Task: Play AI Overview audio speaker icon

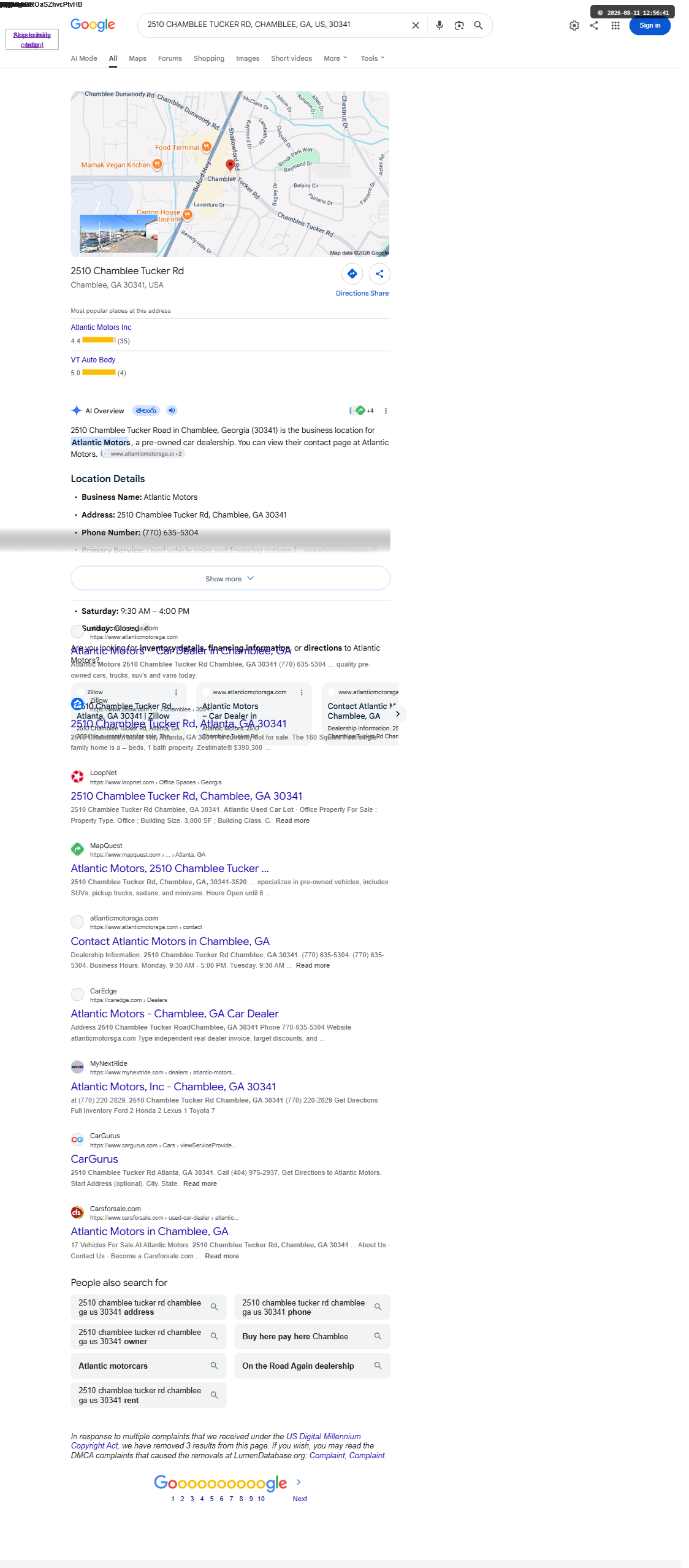Action: tap(172, 410)
